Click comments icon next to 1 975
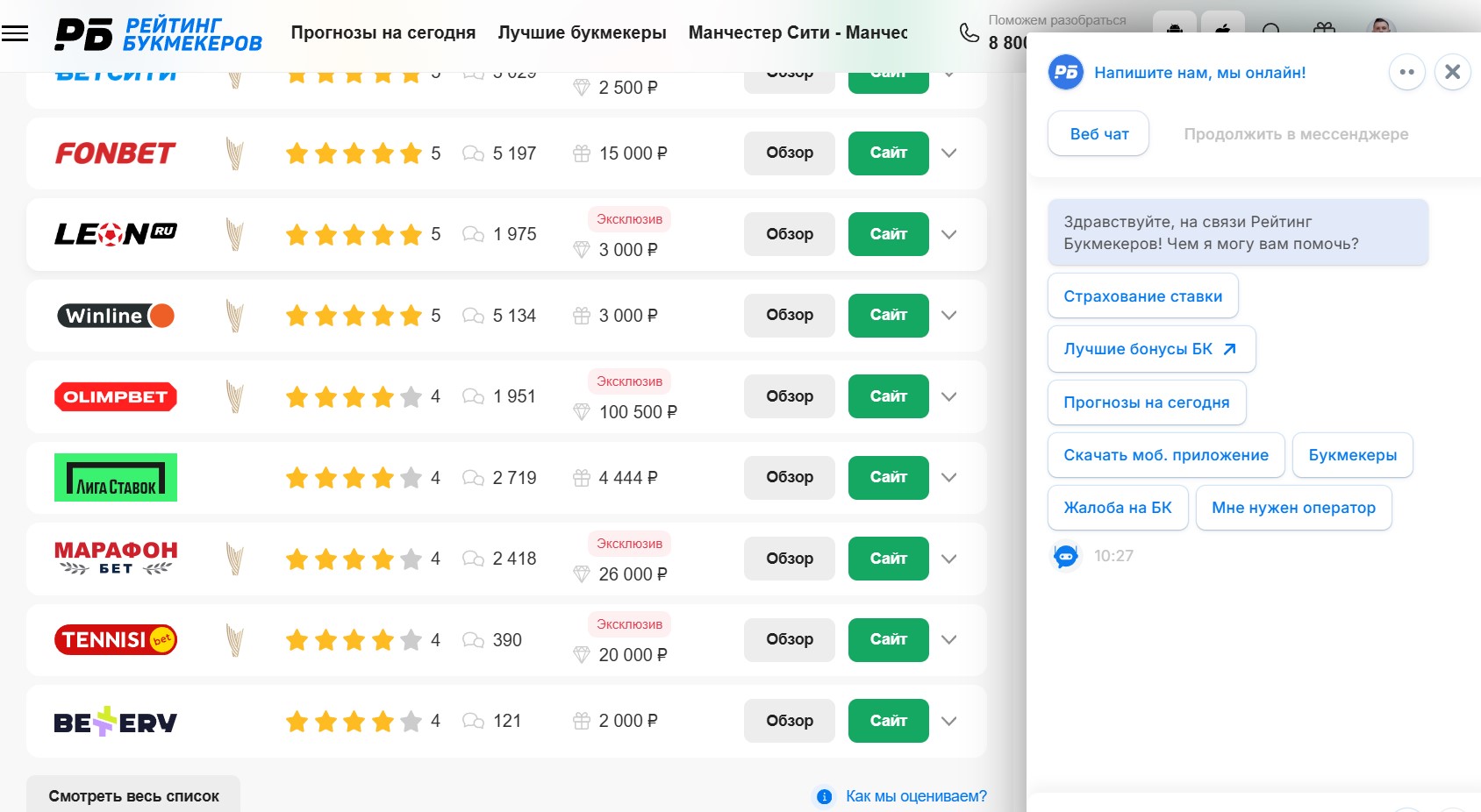Image resolution: width=1481 pixels, height=812 pixels. 473,234
